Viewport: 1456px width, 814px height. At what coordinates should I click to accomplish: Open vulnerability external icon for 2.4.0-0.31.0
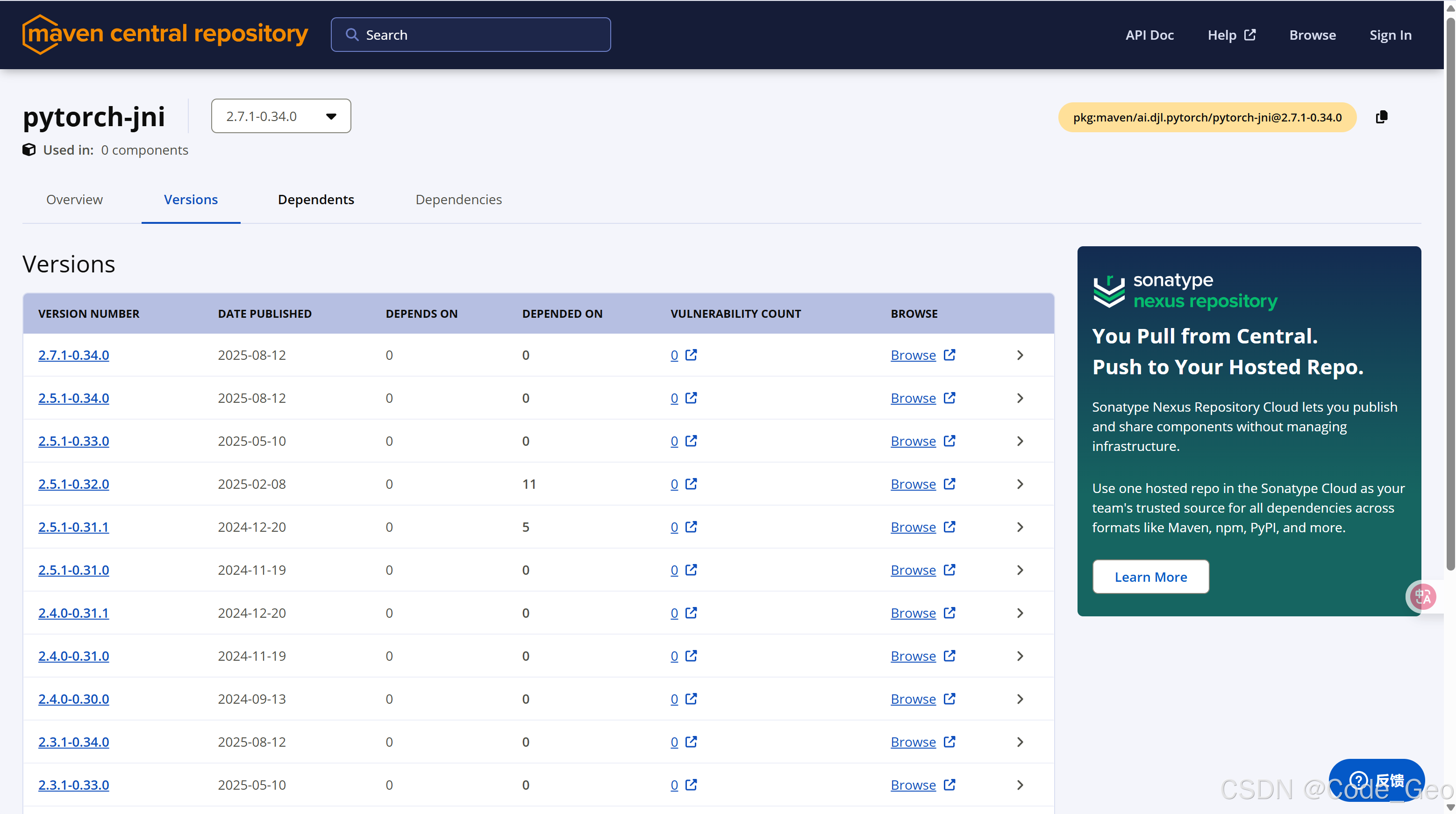coord(691,656)
